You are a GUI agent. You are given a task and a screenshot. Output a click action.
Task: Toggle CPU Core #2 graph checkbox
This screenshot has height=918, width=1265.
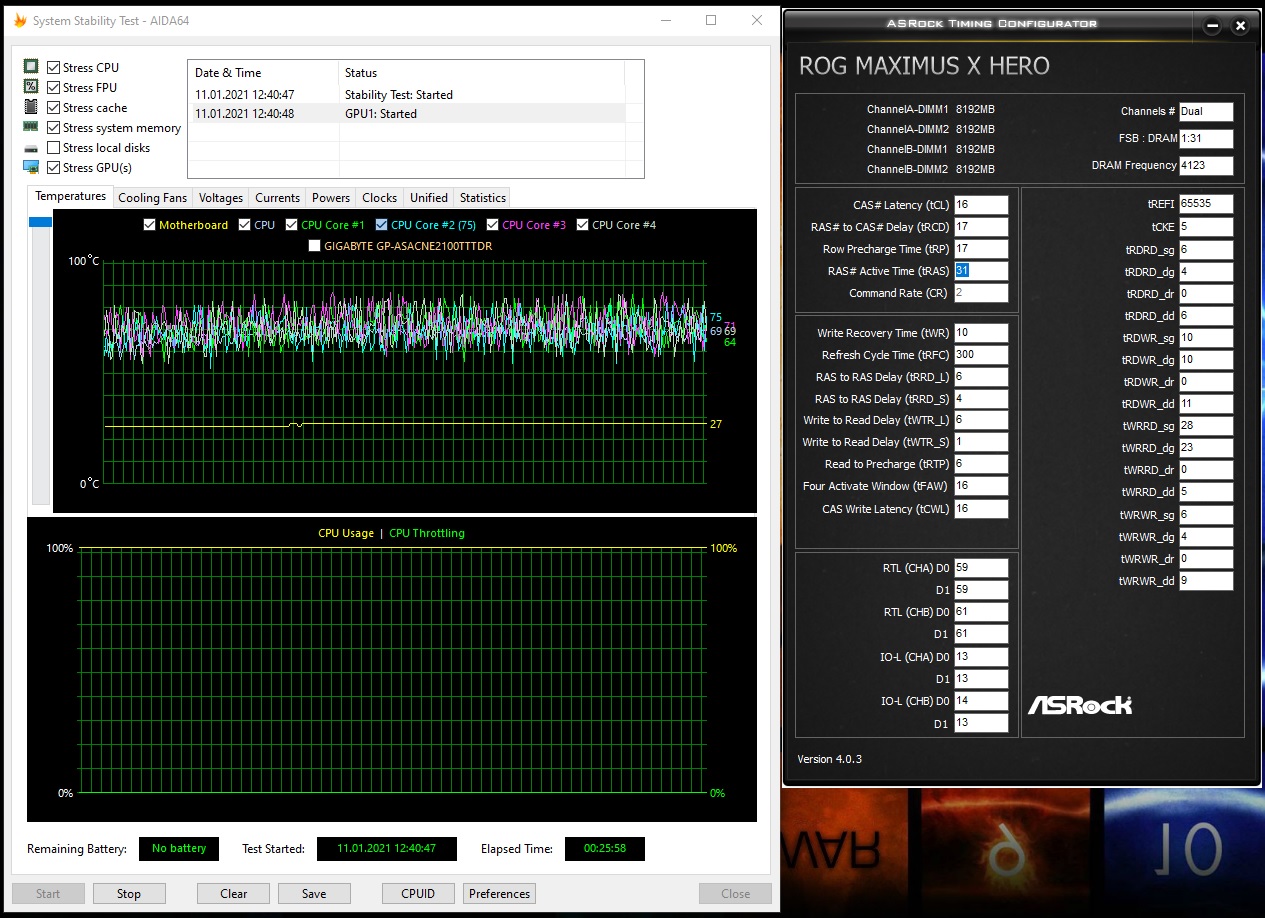click(x=382, y=225)
